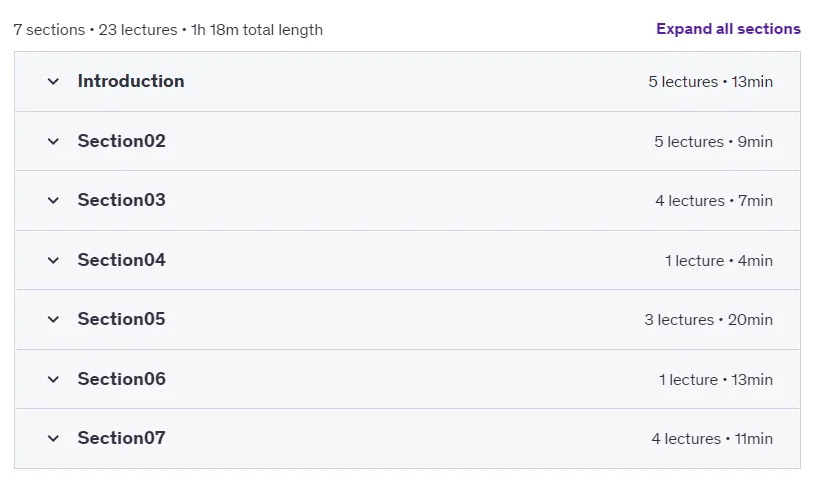Select the Section05 title

[121, 319]
